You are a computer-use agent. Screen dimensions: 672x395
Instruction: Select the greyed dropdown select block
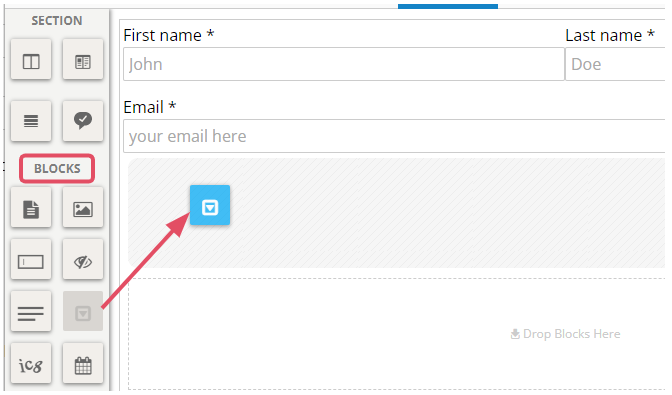(83, 311)
